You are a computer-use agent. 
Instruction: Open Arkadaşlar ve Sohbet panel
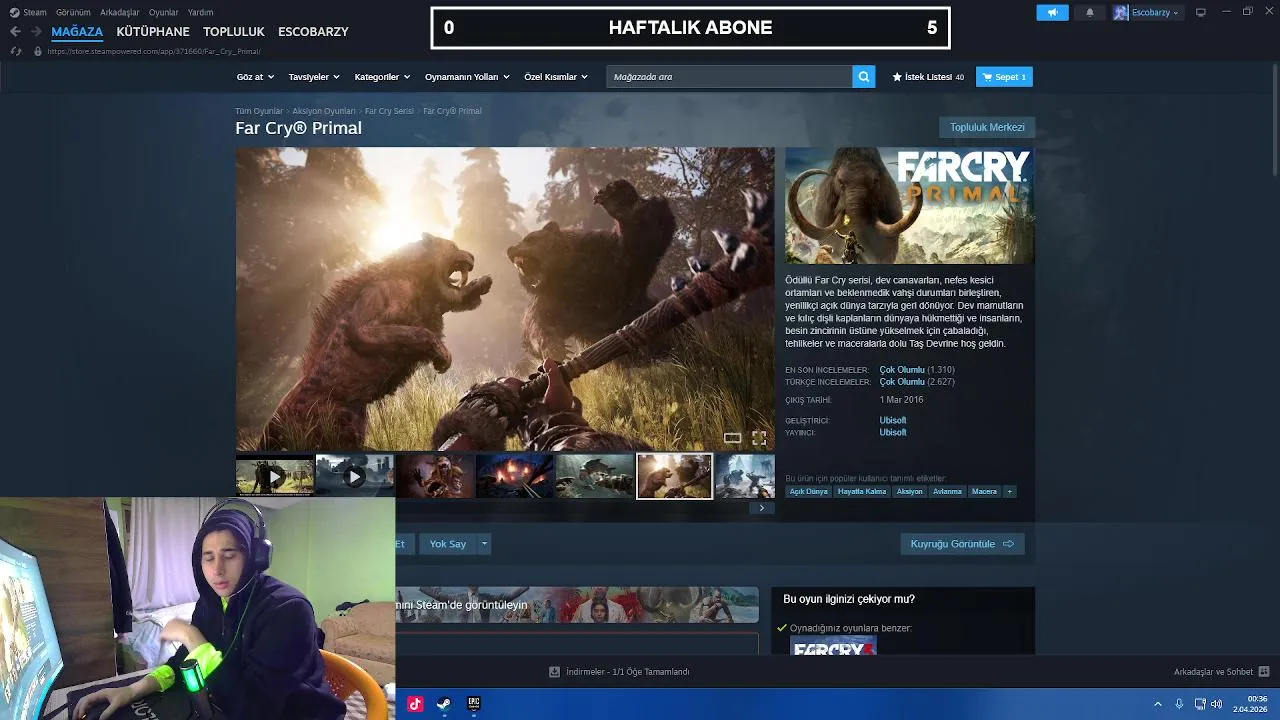coord(1221,672)
